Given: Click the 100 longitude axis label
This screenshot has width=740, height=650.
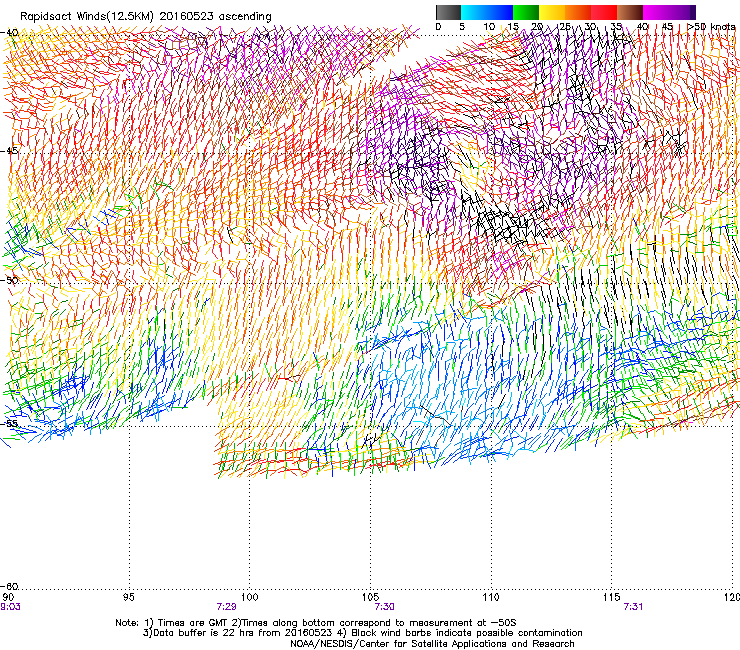Looking at the screenshot, I should 249,598.
